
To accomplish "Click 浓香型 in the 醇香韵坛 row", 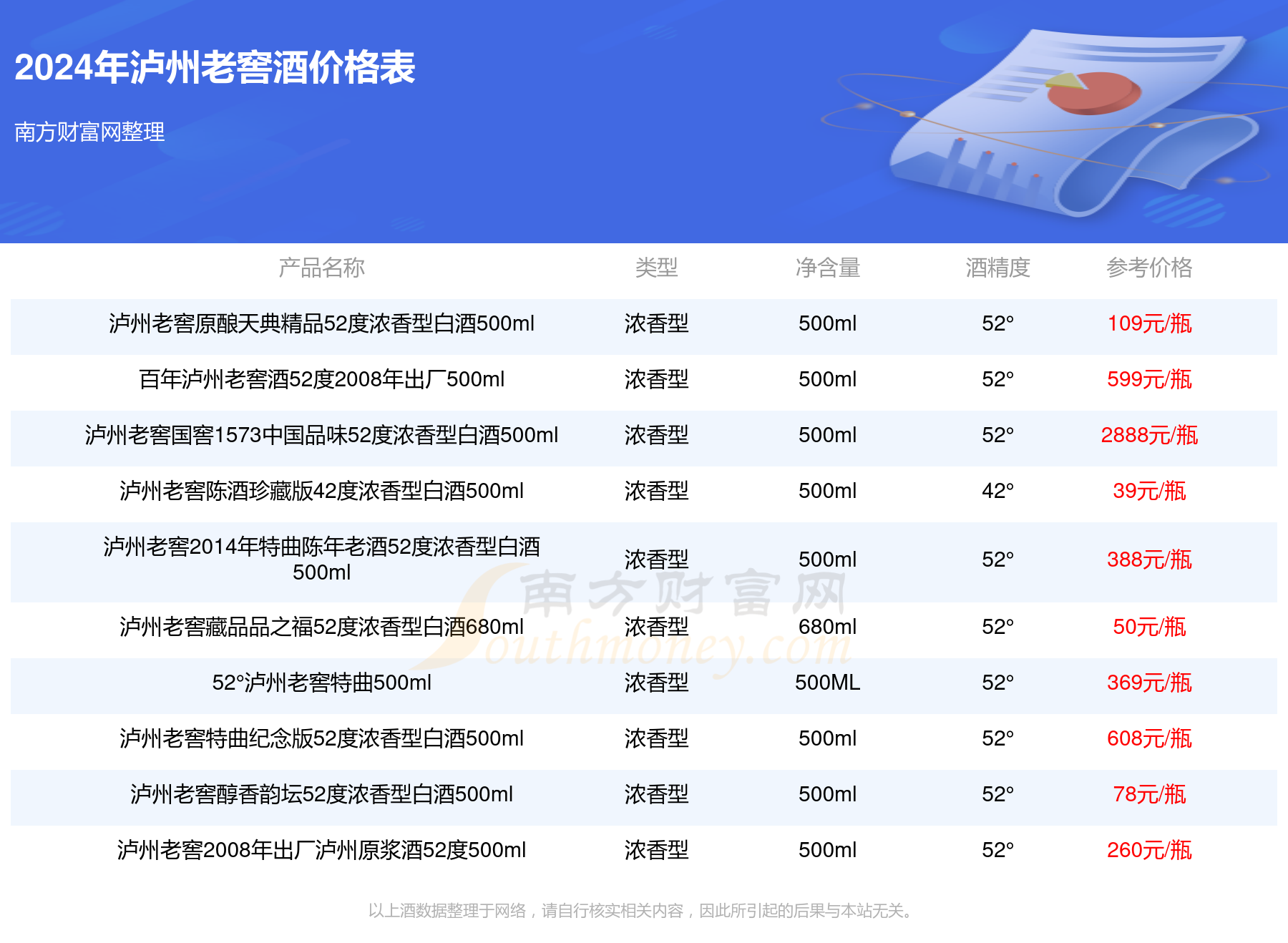I will coord(656,794).
